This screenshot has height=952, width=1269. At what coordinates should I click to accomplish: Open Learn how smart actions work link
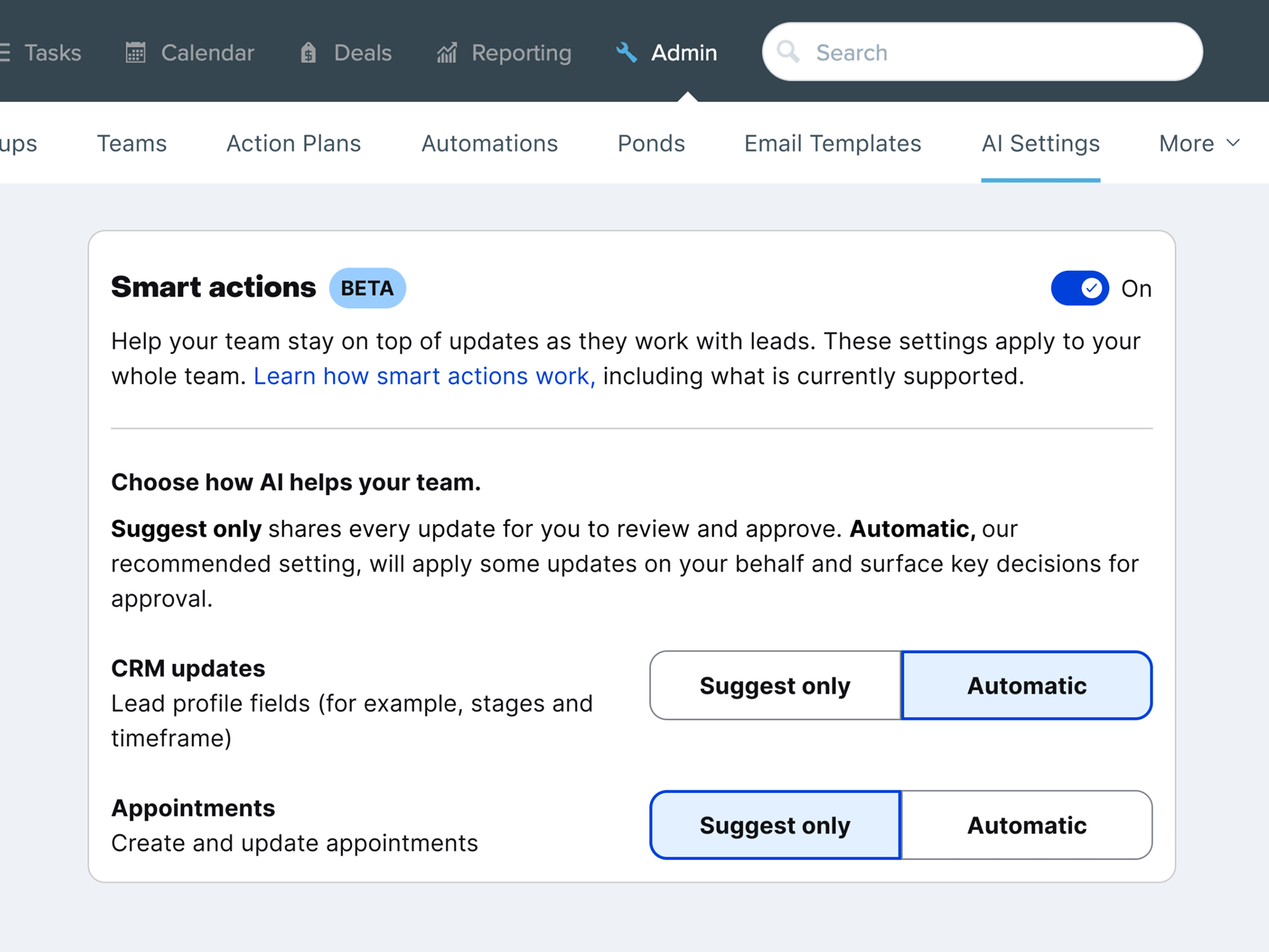pos(425,376)
